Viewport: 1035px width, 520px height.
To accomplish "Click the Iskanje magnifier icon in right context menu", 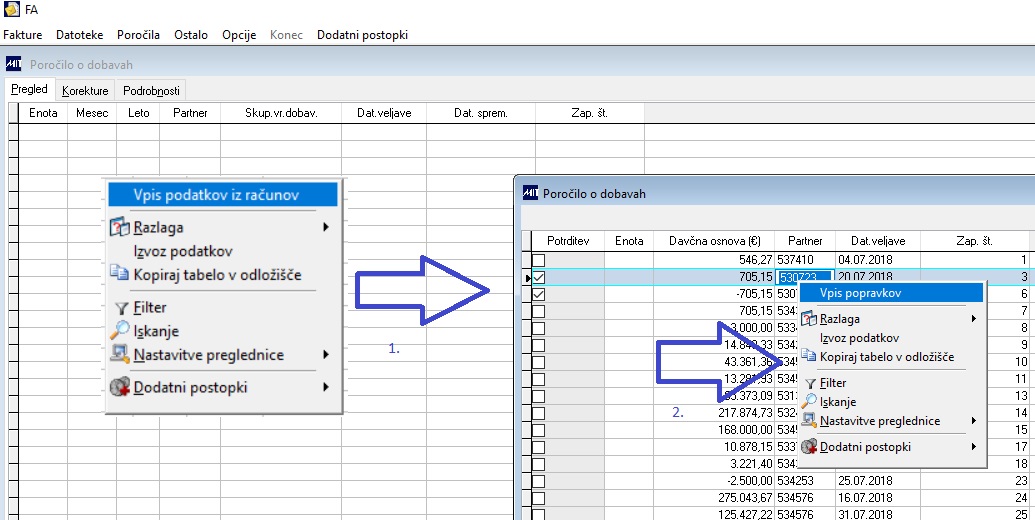I will [809, 401].
